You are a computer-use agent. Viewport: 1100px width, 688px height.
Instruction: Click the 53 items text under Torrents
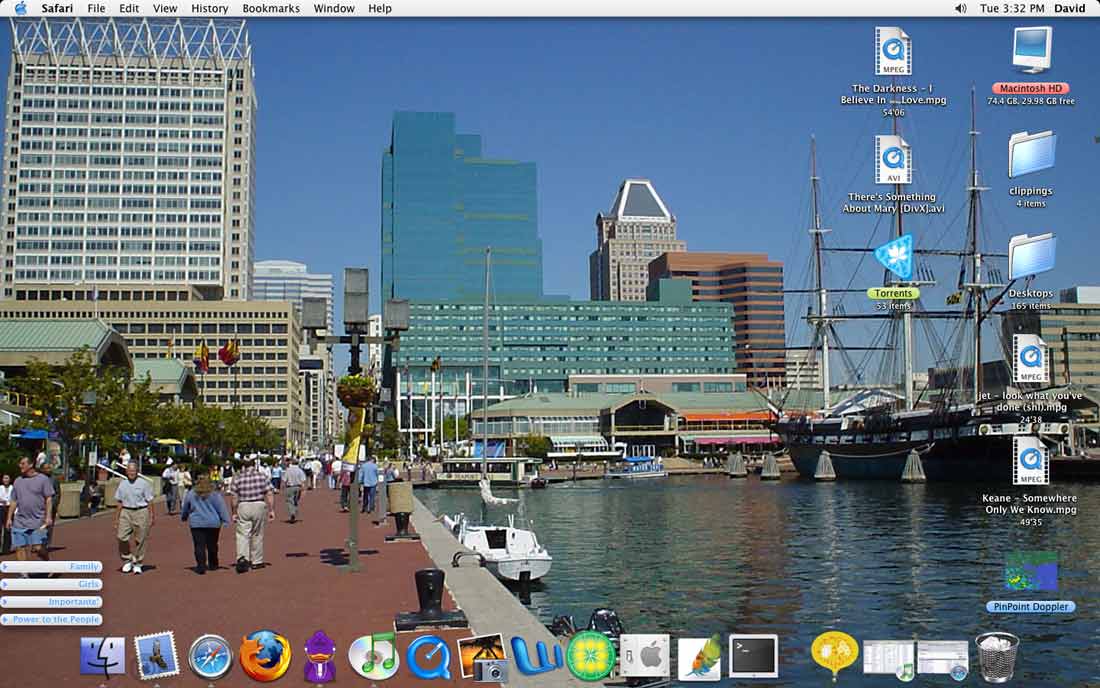[894, 306]
